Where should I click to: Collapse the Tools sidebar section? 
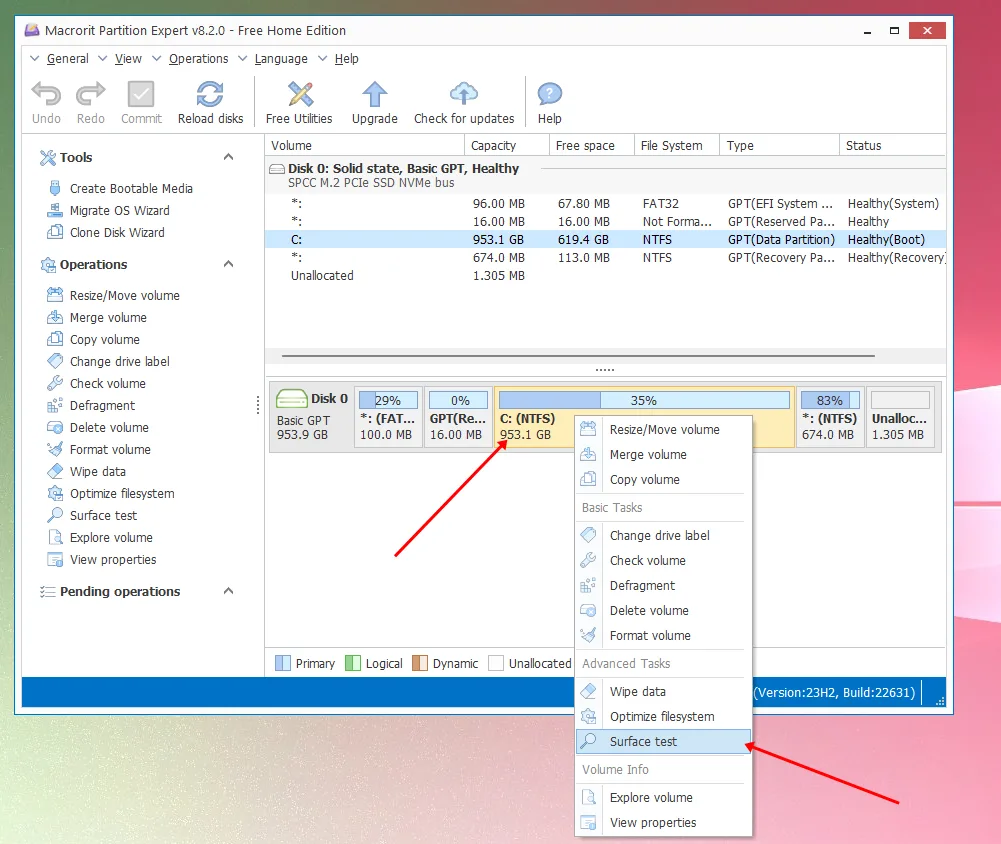(228, 157)
